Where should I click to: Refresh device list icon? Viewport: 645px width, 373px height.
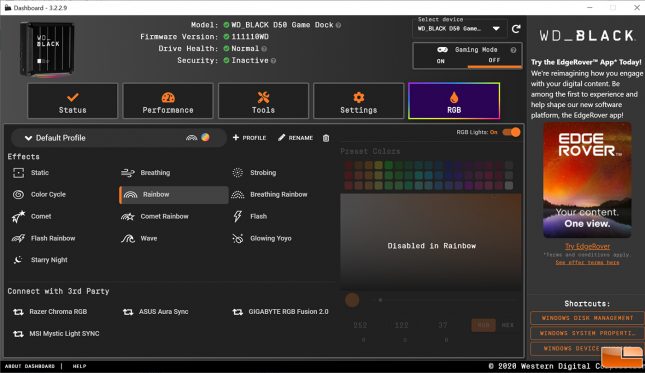tap(516, 29)
